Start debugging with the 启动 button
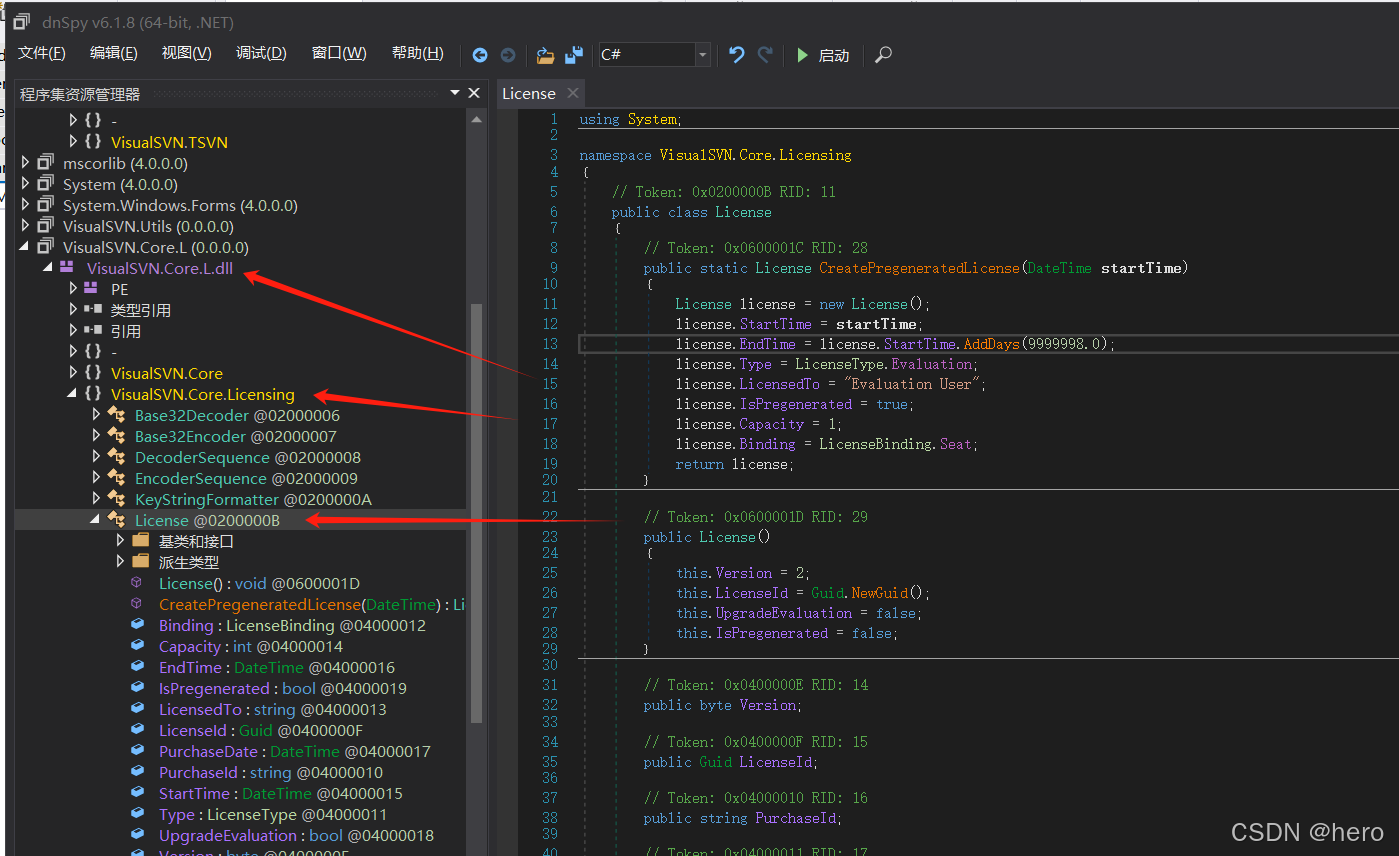Image resolution: width=1399 pixels, height=856 pixels. pos(822,55)
